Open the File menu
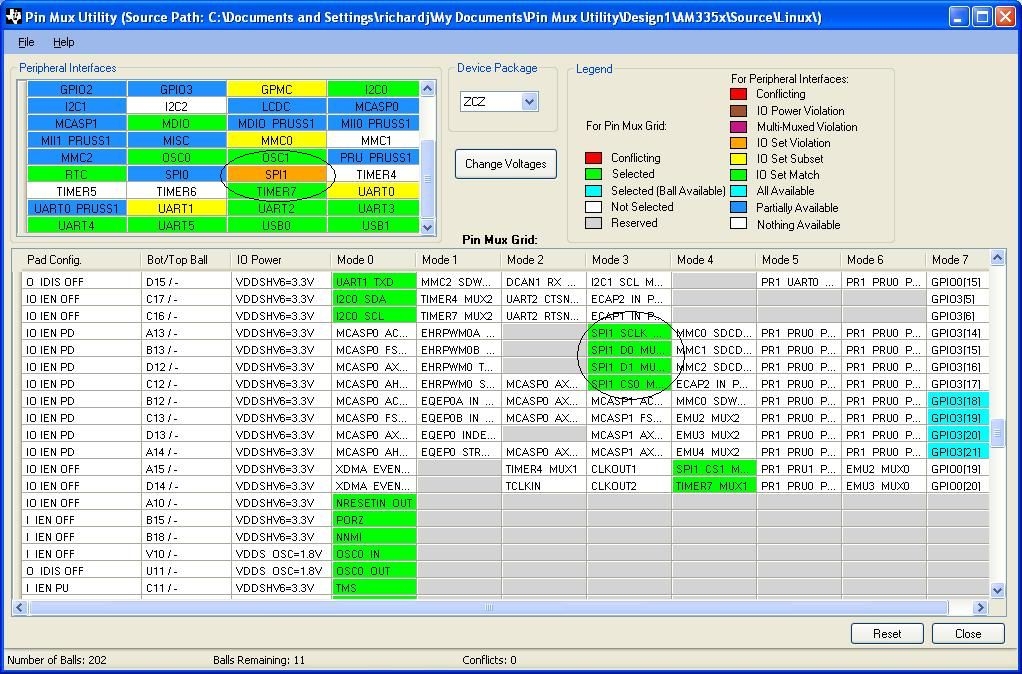The width and height of the screenshot is (1022, 674). coord(26,42)
